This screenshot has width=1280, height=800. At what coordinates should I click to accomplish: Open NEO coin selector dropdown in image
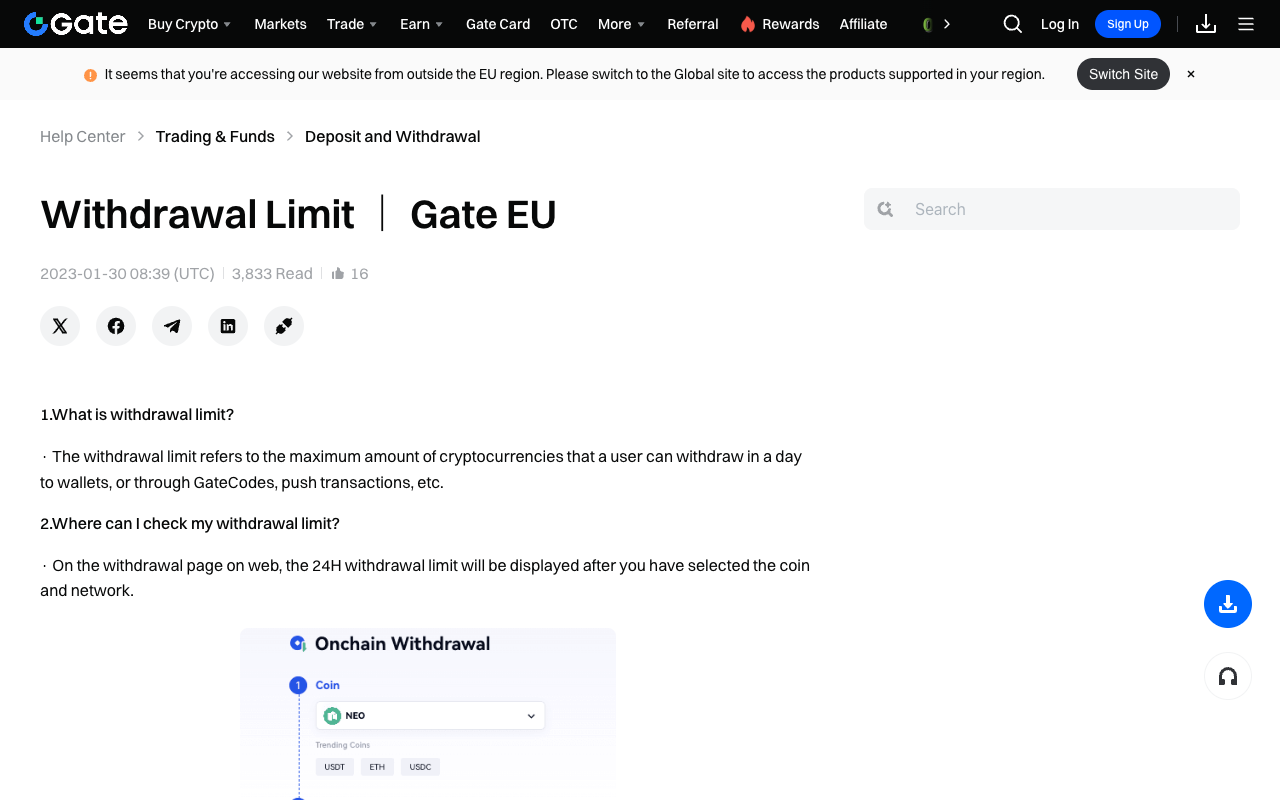(431, 716)
